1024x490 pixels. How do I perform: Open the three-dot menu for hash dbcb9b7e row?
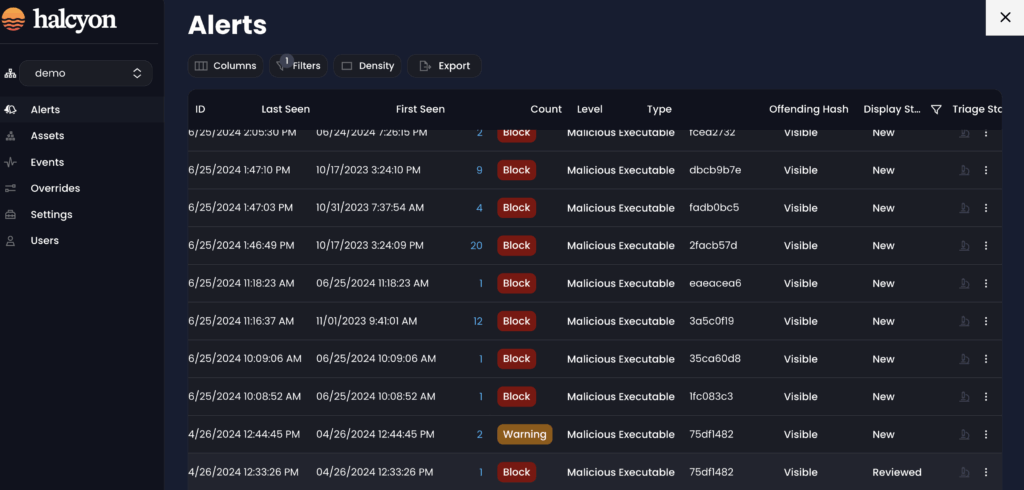coord(986,170)
